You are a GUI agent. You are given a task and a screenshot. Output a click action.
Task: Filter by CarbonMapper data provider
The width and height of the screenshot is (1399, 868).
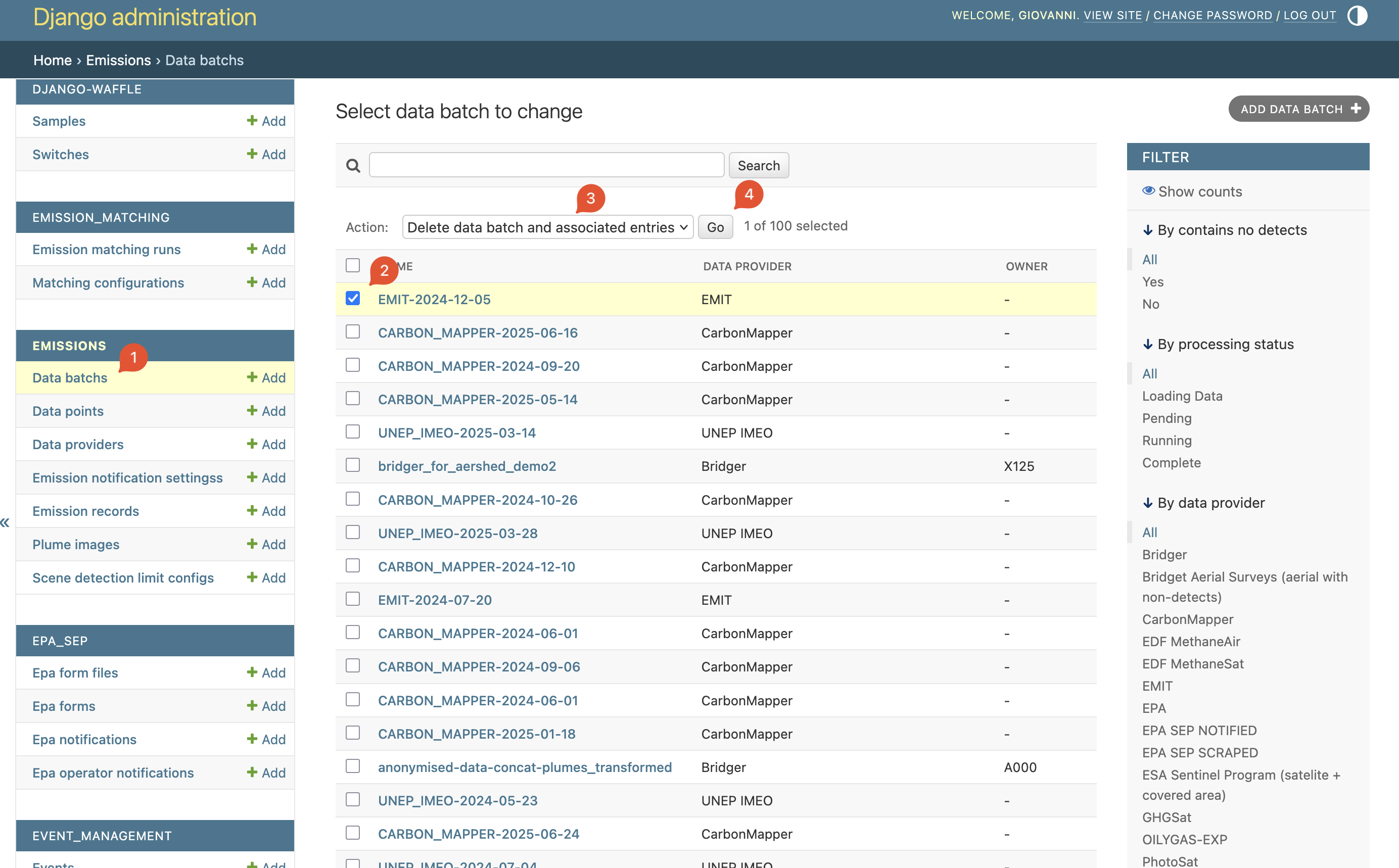(x=1187, y=619)
